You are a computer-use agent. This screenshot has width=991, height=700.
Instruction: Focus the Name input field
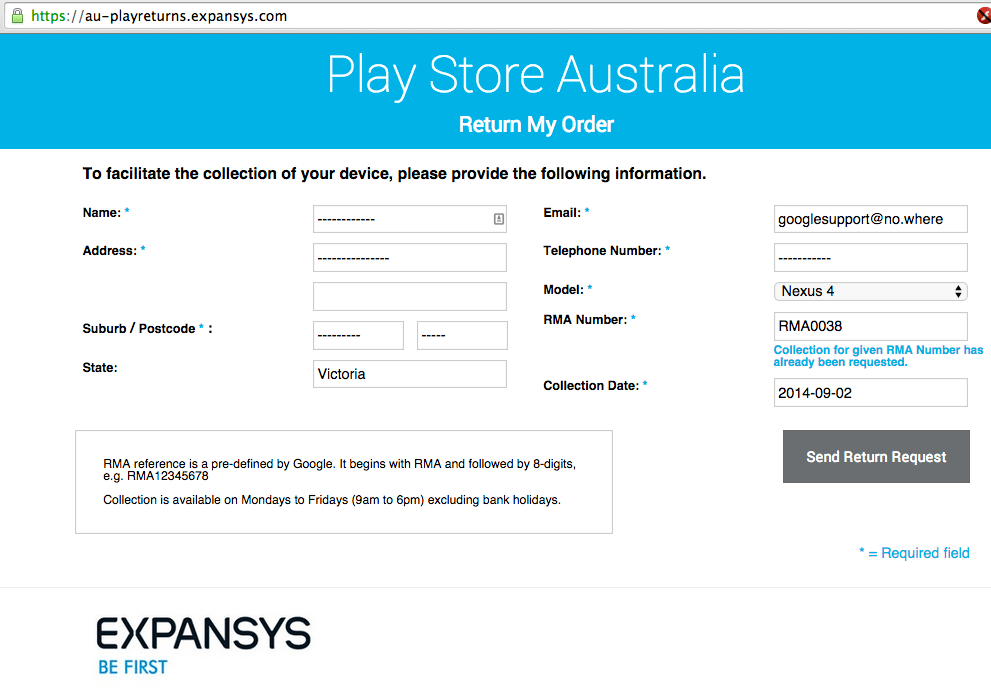click(x=400, y=219)
